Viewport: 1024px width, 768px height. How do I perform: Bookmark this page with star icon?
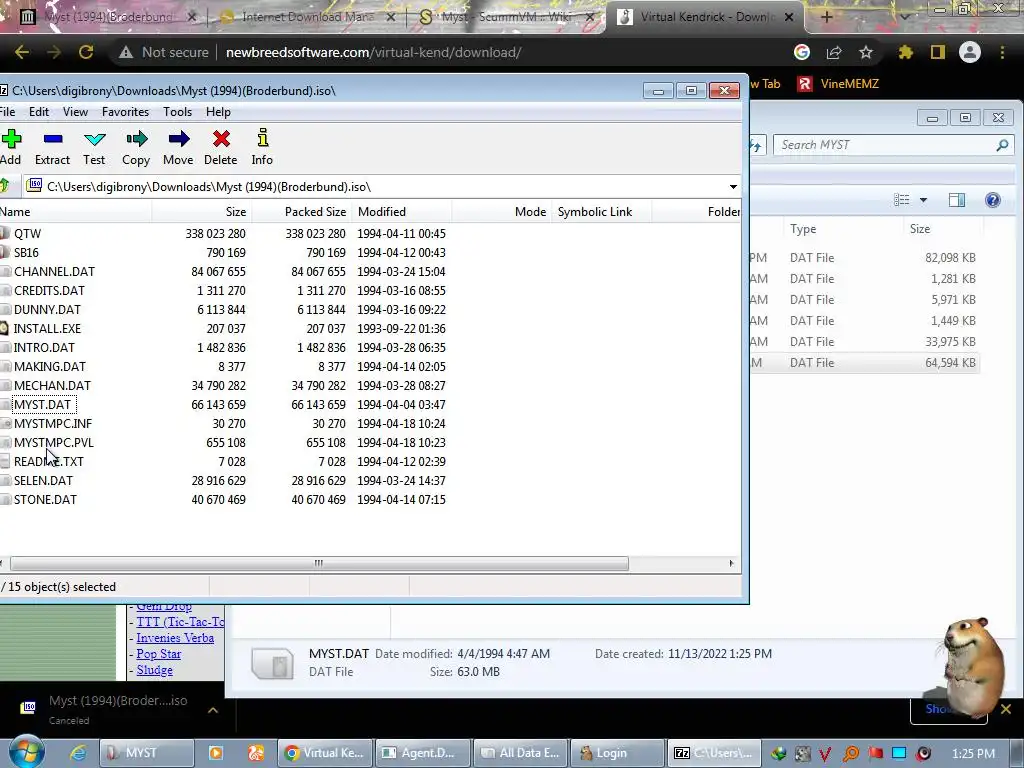[866, 52]
